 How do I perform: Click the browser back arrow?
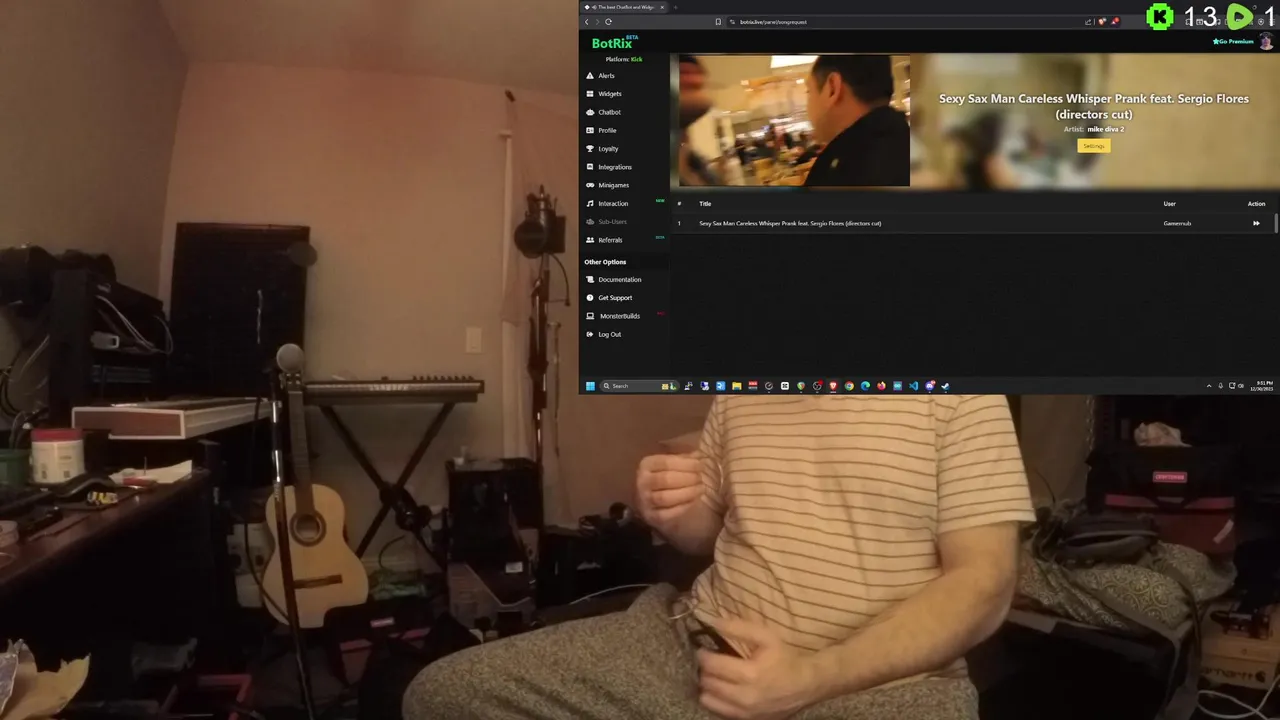coord(586,22)
